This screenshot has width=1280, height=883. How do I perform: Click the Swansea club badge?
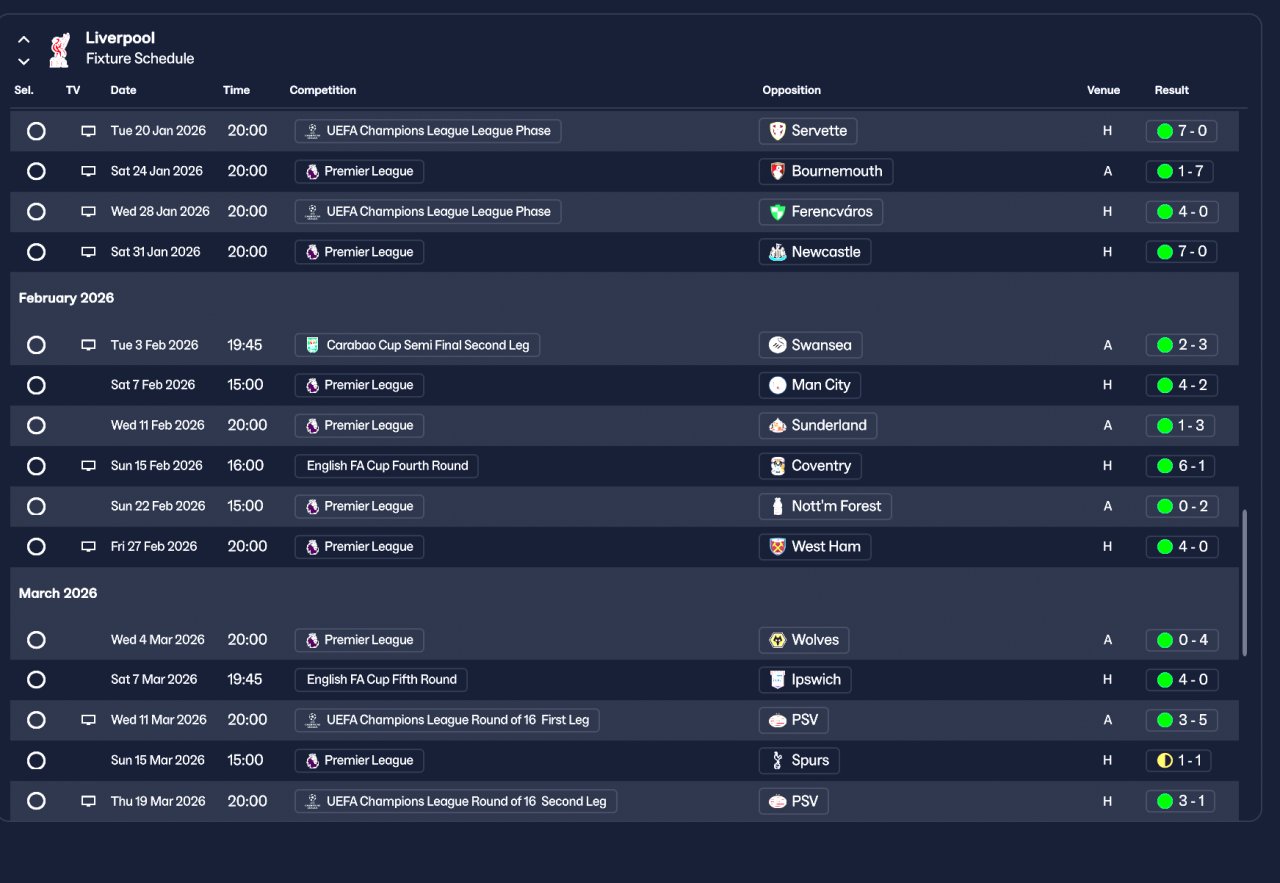point(777,345)
